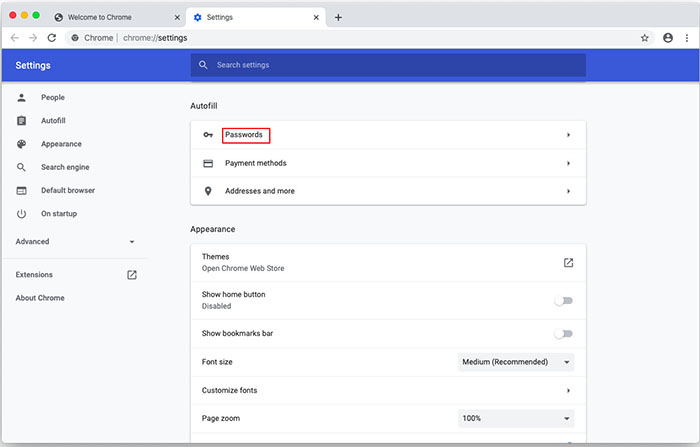Image resolution: width=700 pixels, height=447 pixels.
Task: Go to On startup in the sidebar
Action: tap(59, 213)
